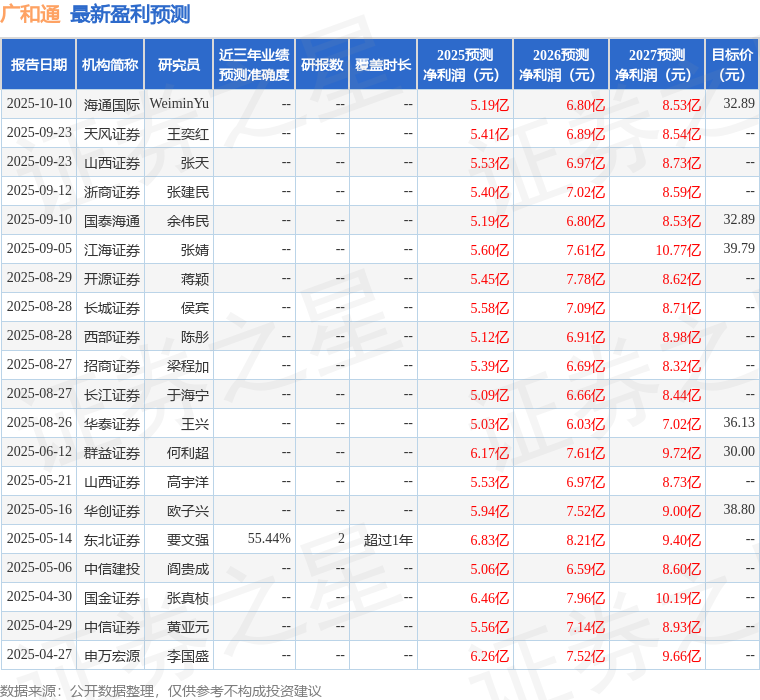The height and width of the screenshot is (700, 760).
Task: Select the 江海证券 institution cell
Action: click(112, 250)
